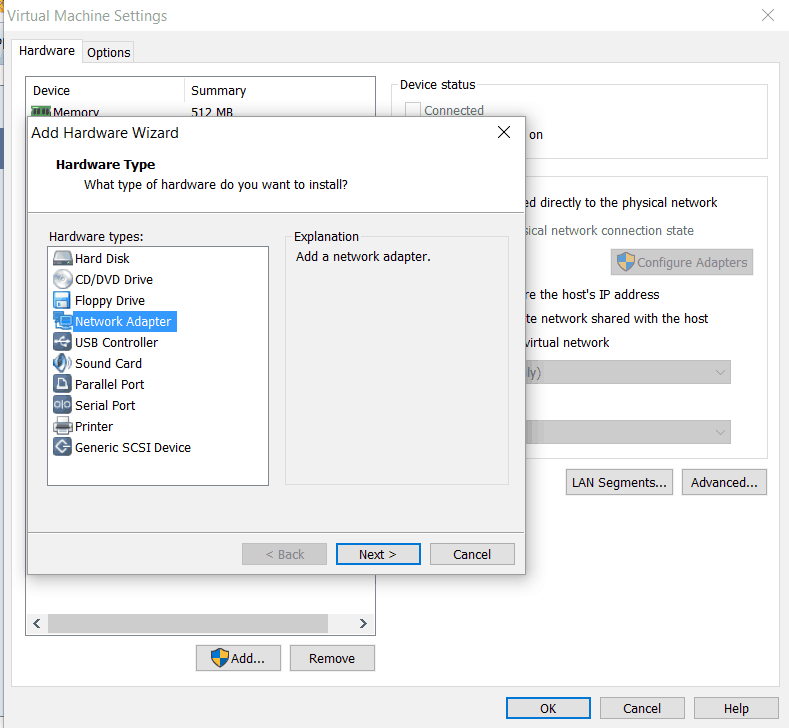
Task: Click Next in the wizard
Action: [377, 554]
